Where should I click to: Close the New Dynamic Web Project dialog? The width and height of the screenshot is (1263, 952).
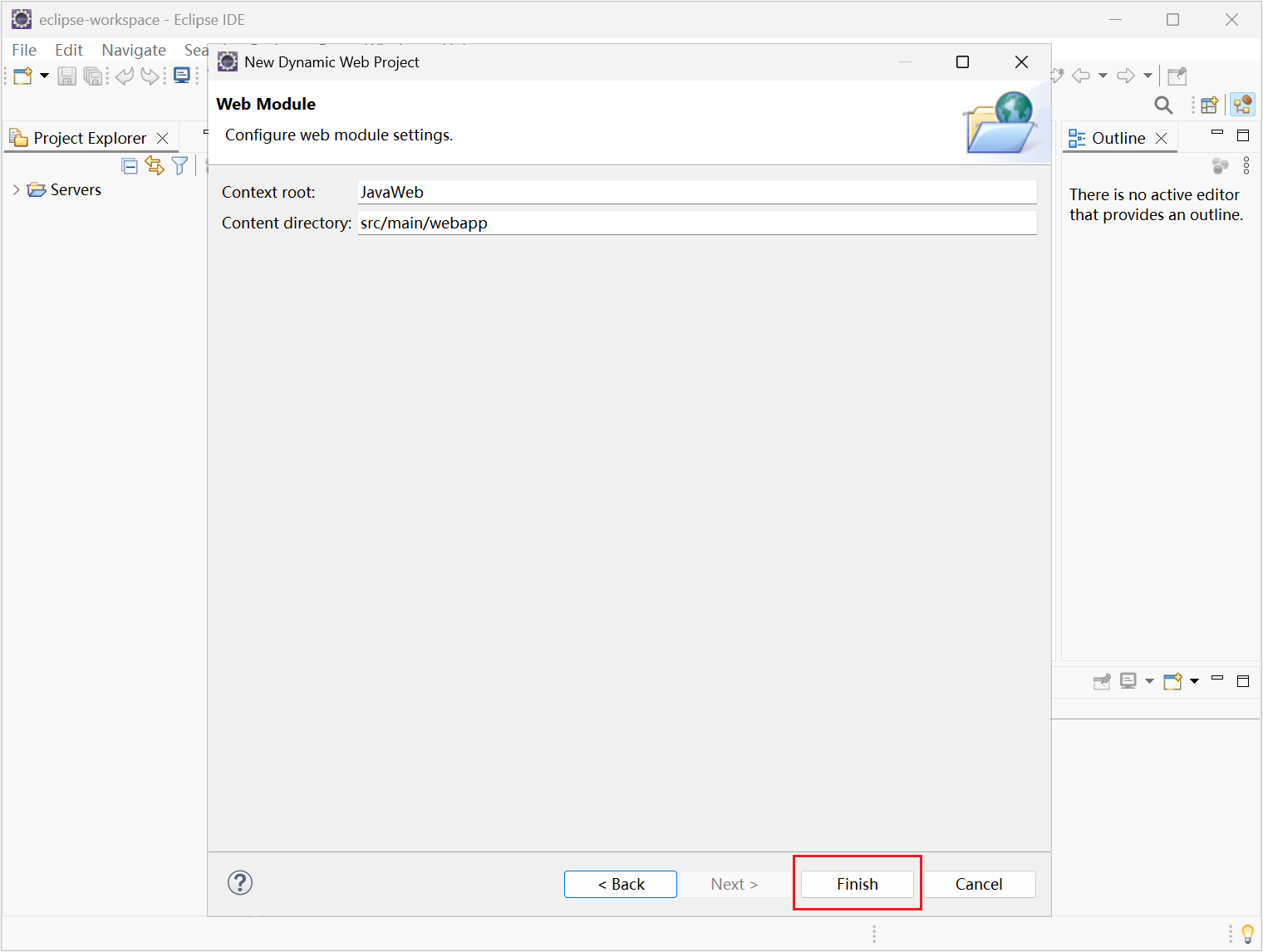tap(1022, 62)
